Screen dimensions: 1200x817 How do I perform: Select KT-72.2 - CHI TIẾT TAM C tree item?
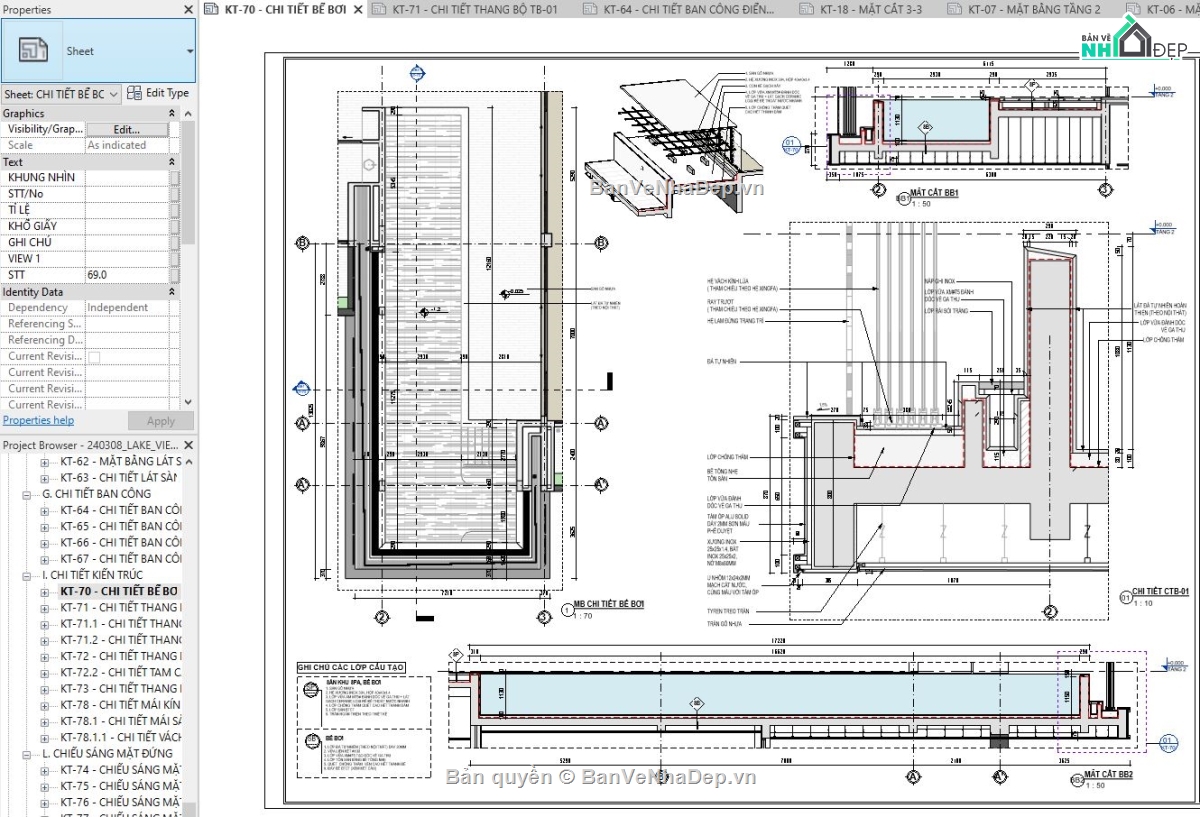(x=121, y=672)
